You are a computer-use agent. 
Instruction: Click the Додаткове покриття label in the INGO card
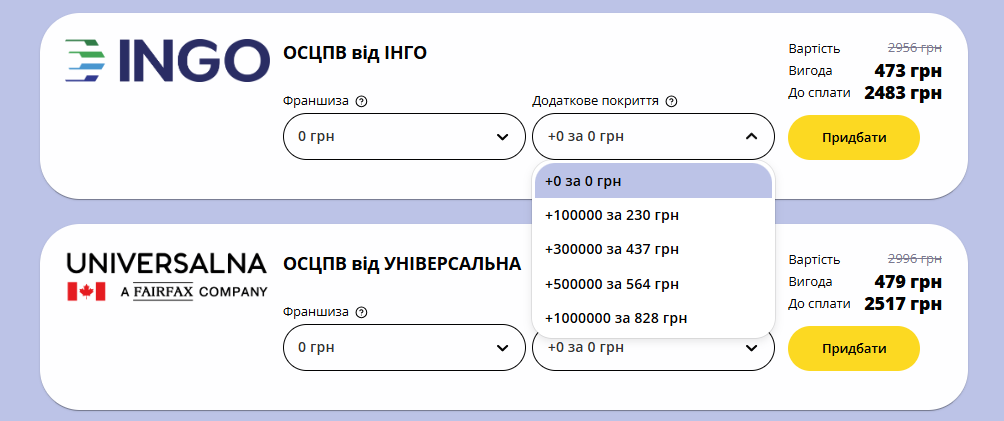pos(595,101)
